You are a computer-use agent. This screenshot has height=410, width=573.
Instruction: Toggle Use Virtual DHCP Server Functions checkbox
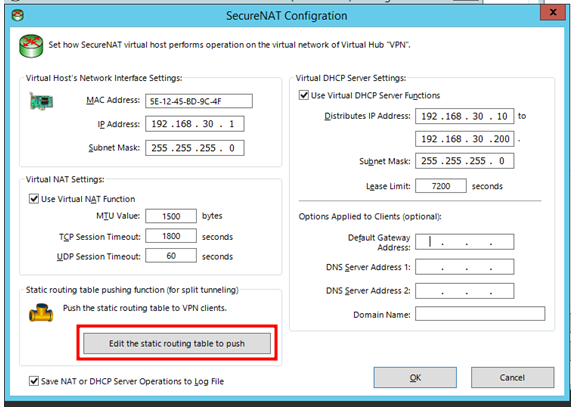pyautogui.click(x=304, y=95)
